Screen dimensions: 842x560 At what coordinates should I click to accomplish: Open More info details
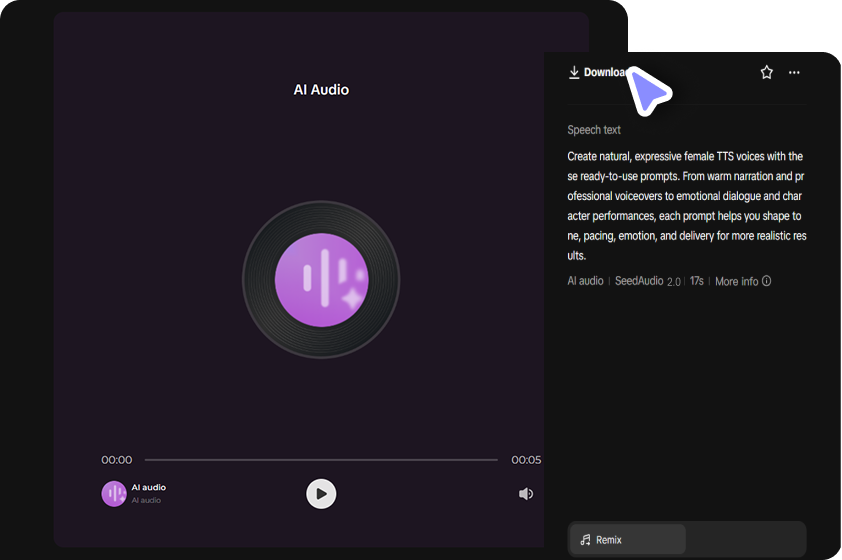pyautogui.click(x=743, y=281)
